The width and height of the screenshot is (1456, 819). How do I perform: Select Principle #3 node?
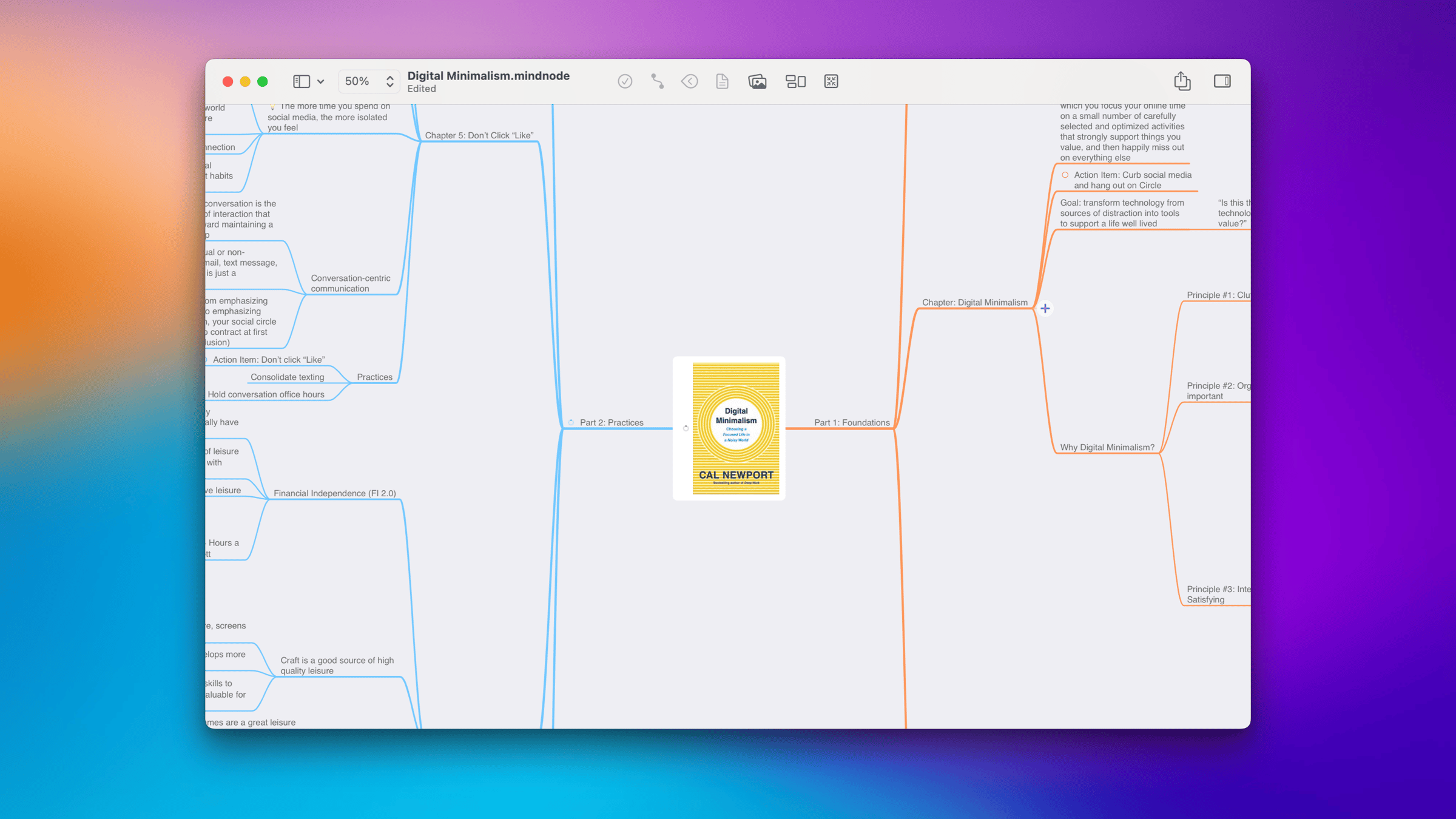[x=1218, y=594]
